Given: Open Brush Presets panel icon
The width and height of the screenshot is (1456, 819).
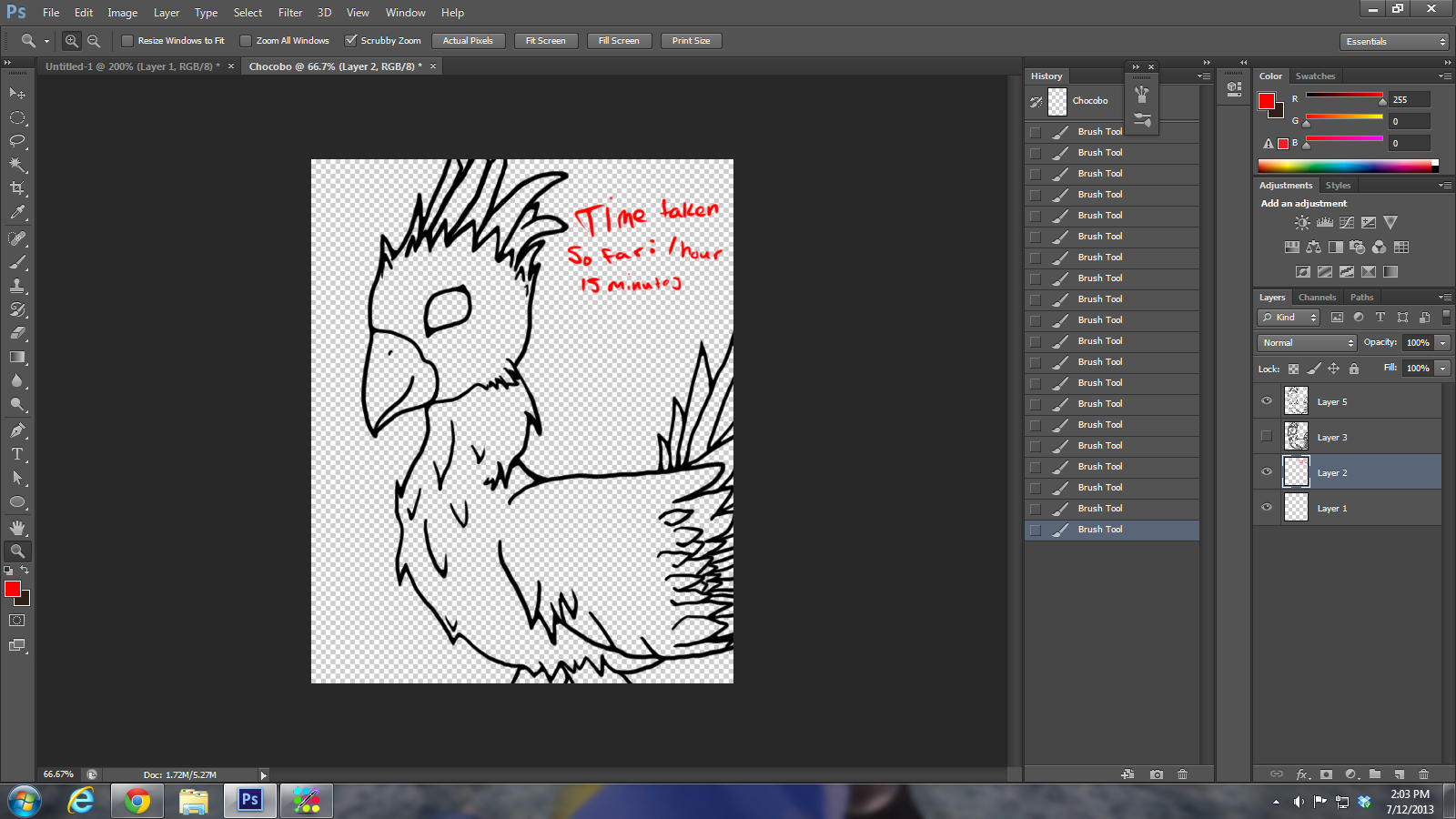Looking at the screenshot, I should [x=1143, y=120].
